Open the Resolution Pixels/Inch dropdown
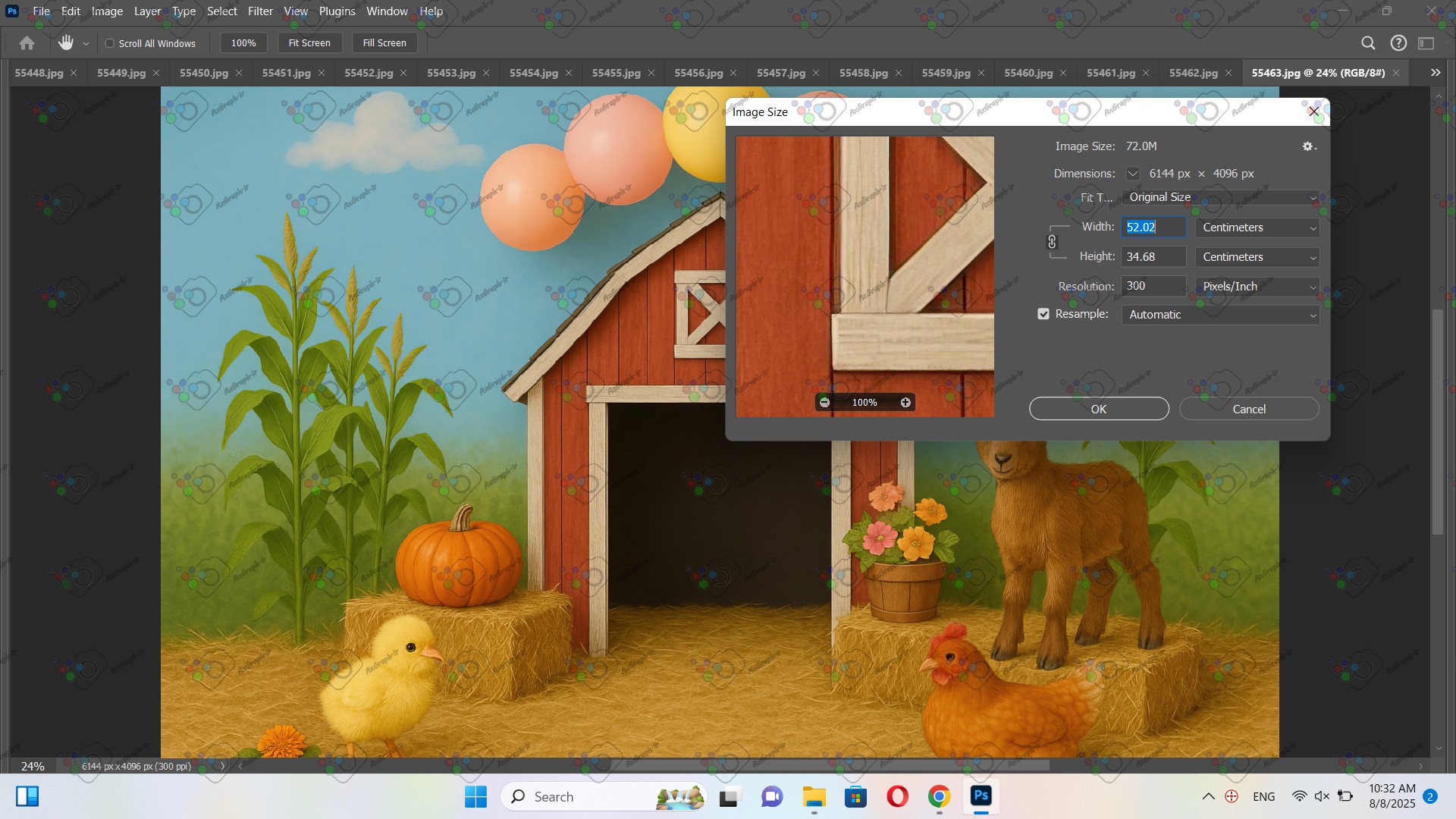Viewport: 1456px width, 819px height. (x=1257, y=287)
